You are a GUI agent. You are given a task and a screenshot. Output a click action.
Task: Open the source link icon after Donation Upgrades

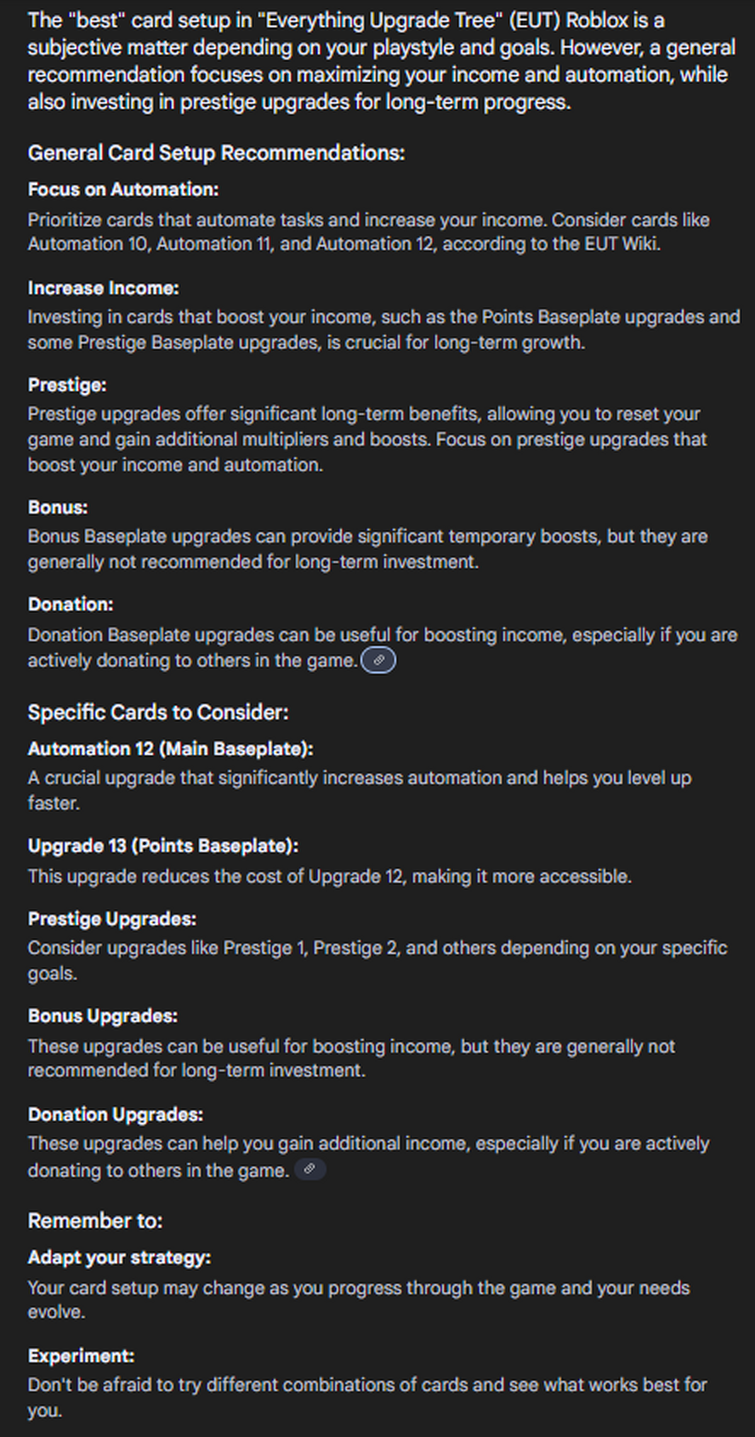click(310, 1169)
